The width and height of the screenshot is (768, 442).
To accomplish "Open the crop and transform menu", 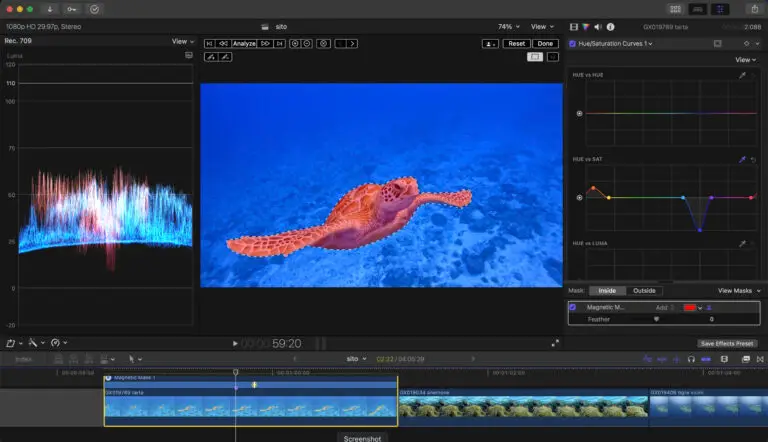I will tap(14, 343).
